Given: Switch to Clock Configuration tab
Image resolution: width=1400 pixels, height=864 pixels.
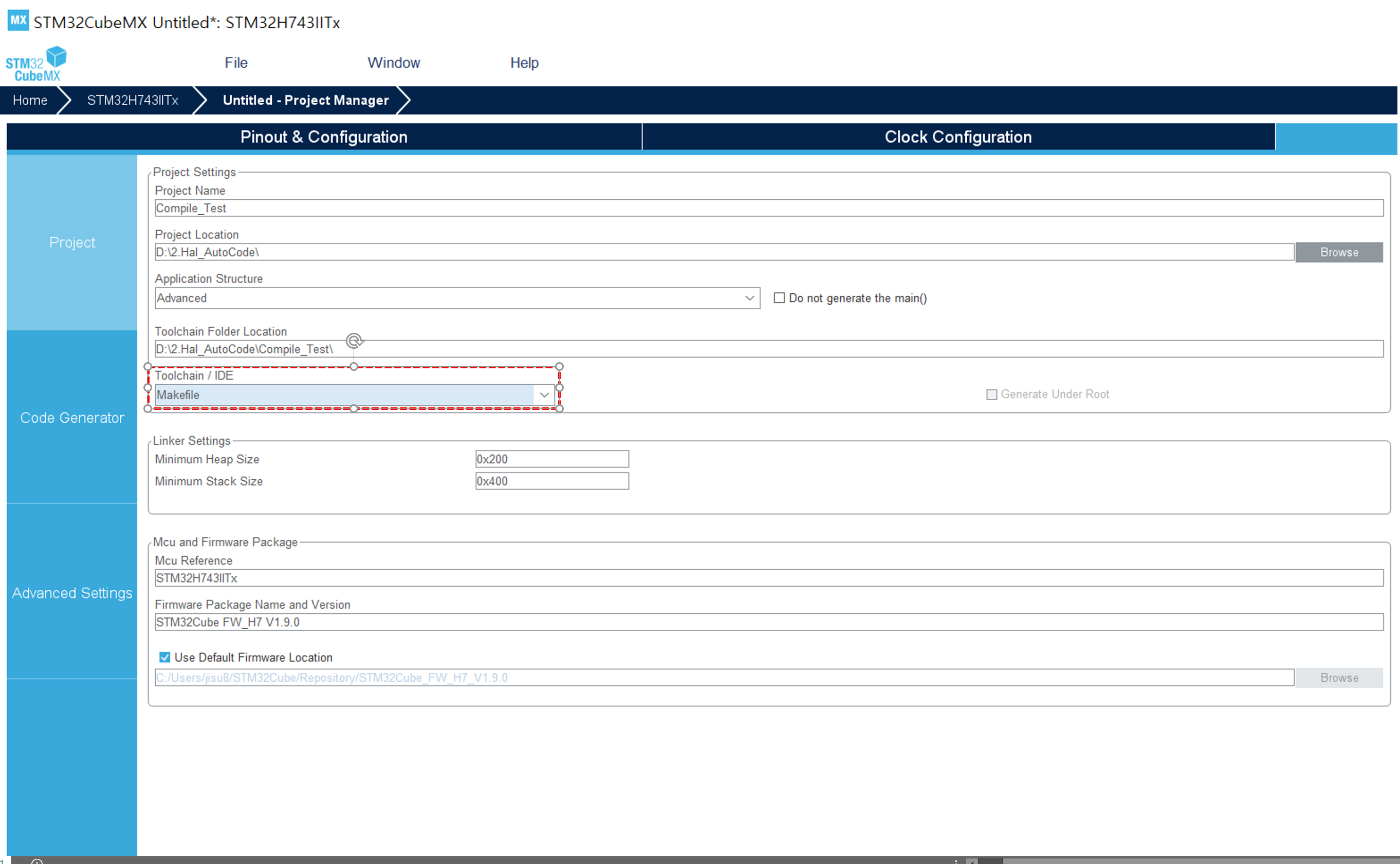Looking at the screenshot, I should pos(957,137).
